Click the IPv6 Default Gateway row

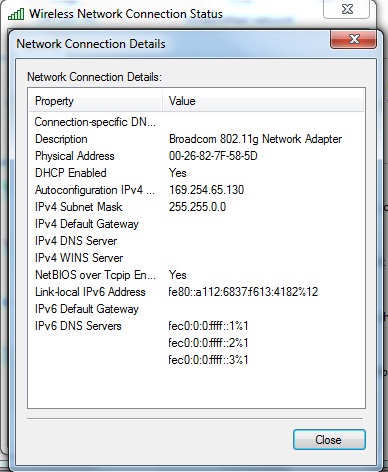[x=197, y=309]
